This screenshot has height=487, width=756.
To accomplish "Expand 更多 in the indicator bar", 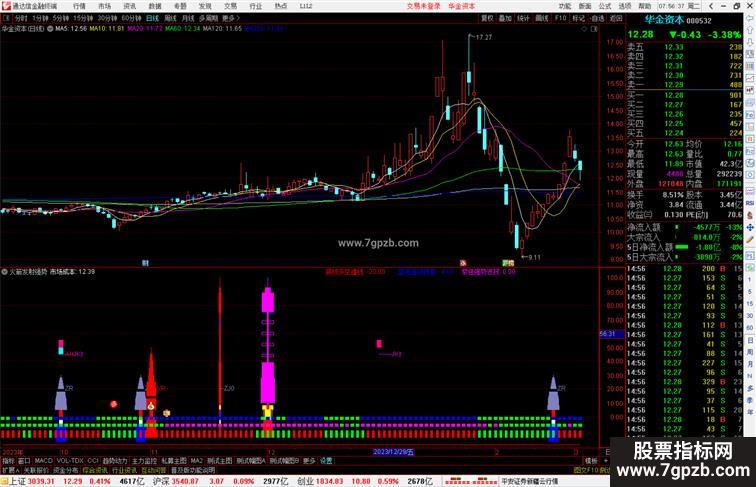I will 309,461.
